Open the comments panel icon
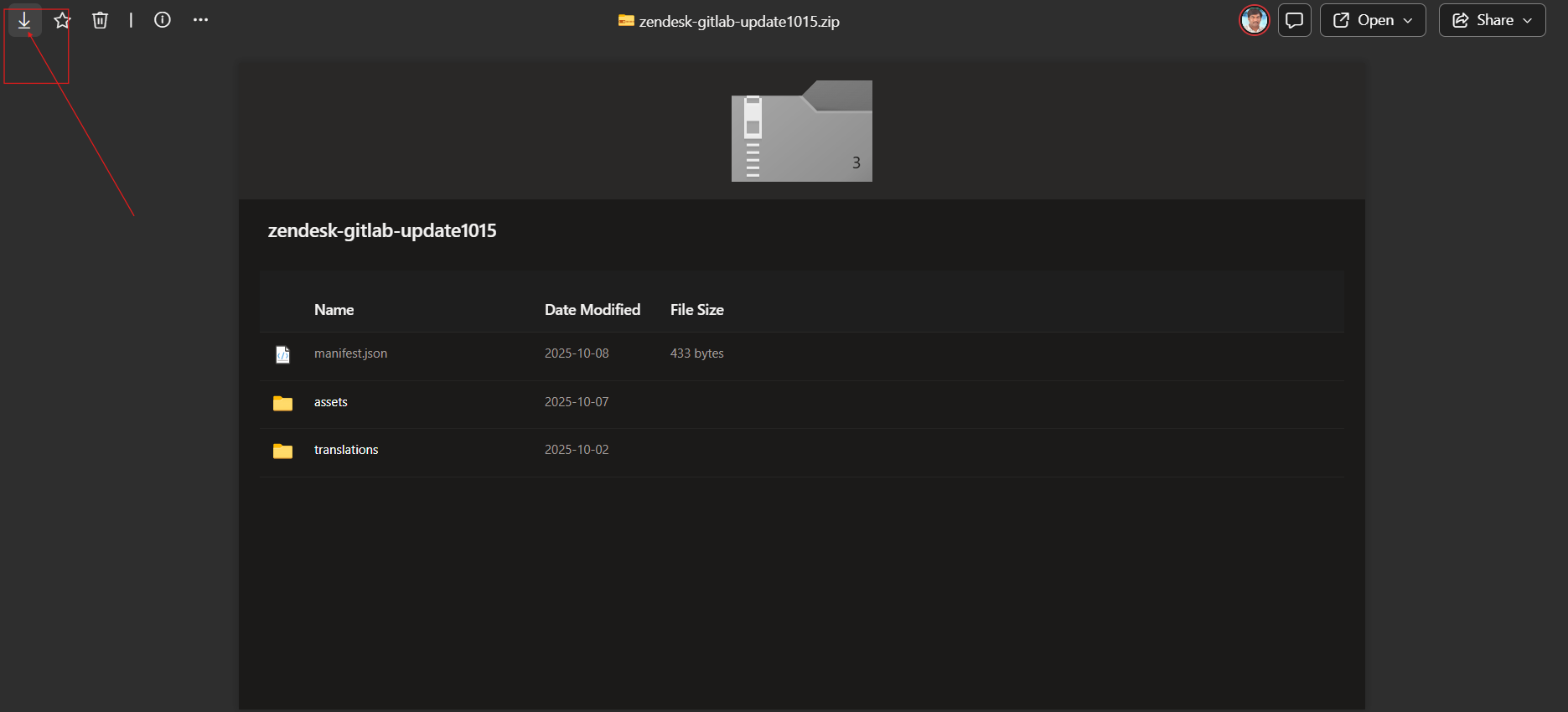Viewport: 1568px width, 712px height. (x=1295, y=20)
